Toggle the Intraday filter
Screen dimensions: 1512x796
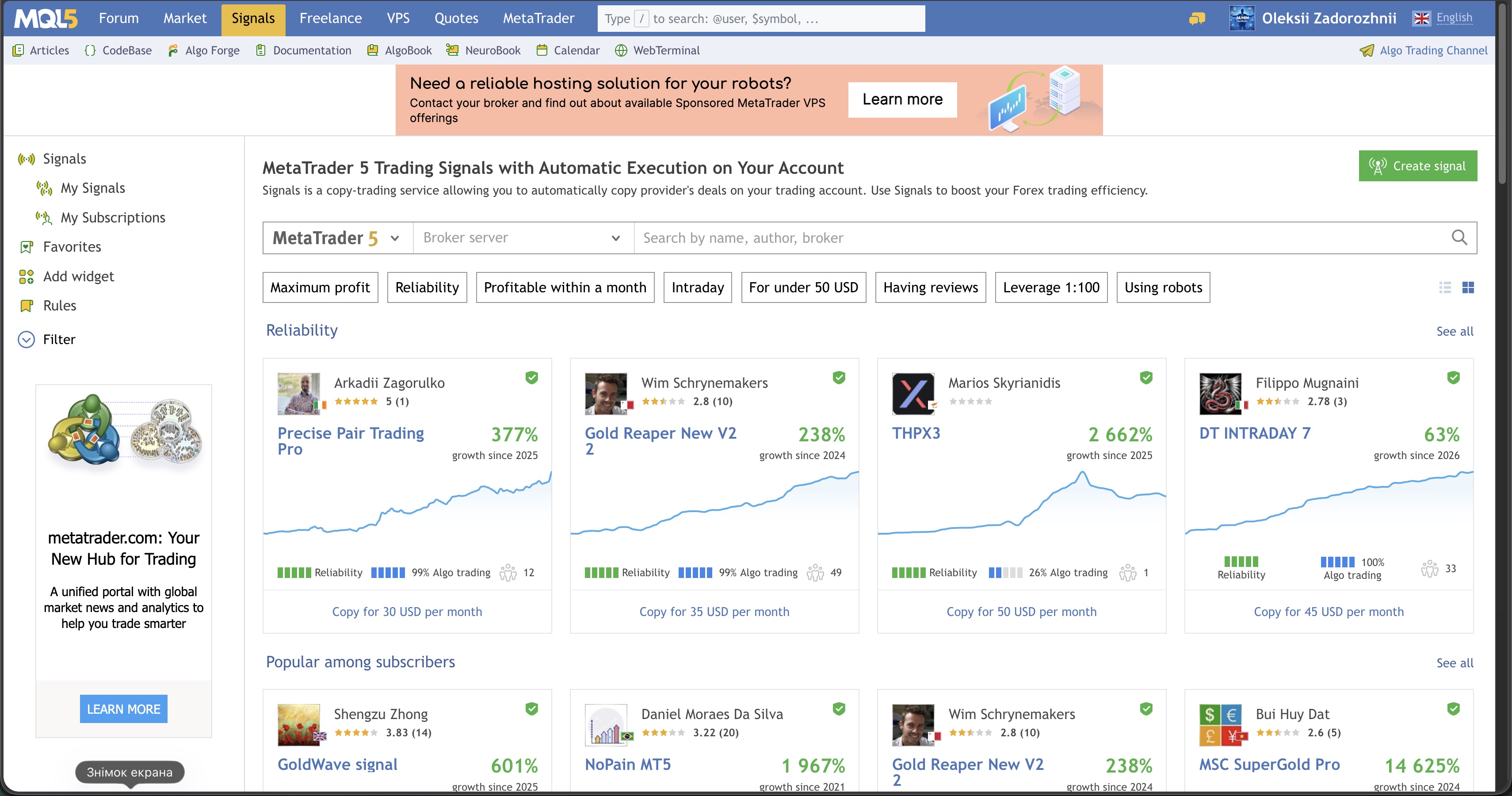click(698, 287)
